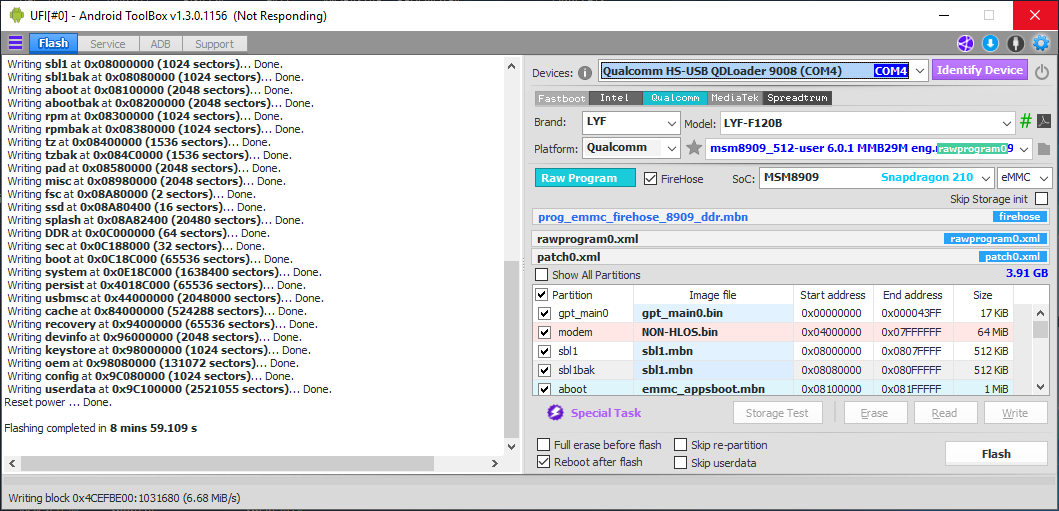This screenshot has height=511, width=1059.
Task: Click the Read button
Action: [x=944, y=413]
